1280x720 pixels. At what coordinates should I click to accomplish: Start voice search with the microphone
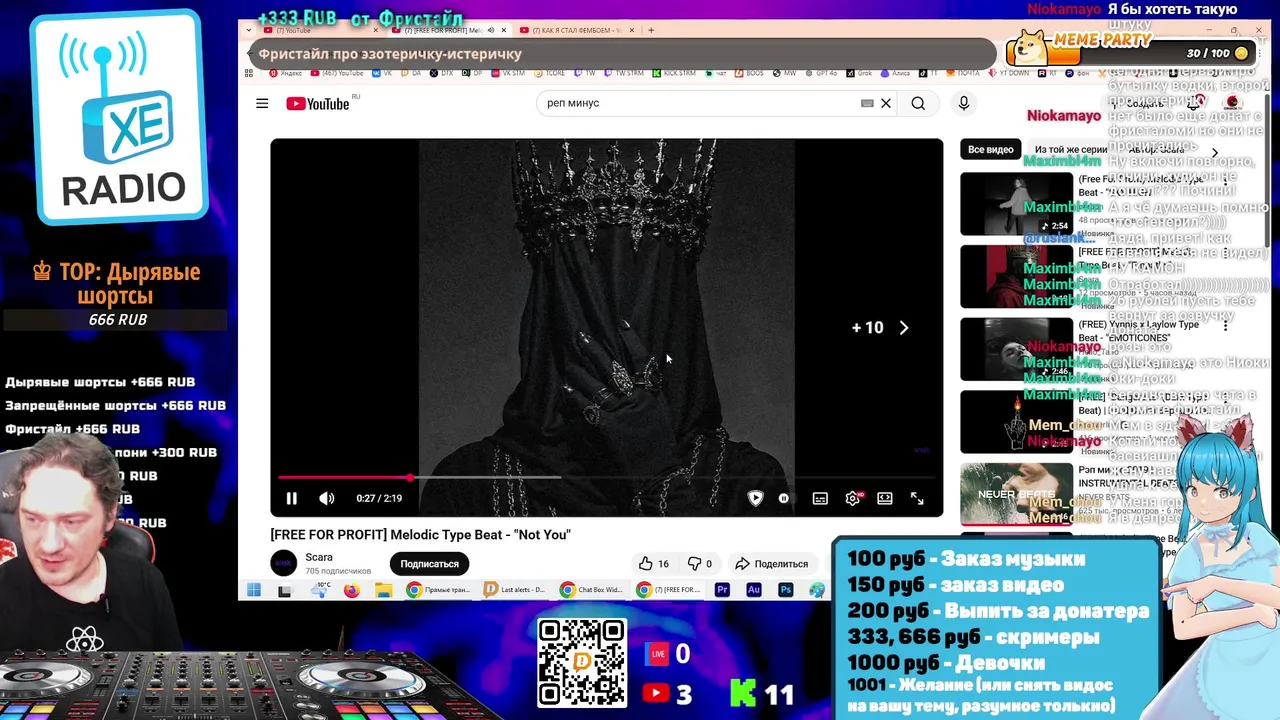point(964,103)
